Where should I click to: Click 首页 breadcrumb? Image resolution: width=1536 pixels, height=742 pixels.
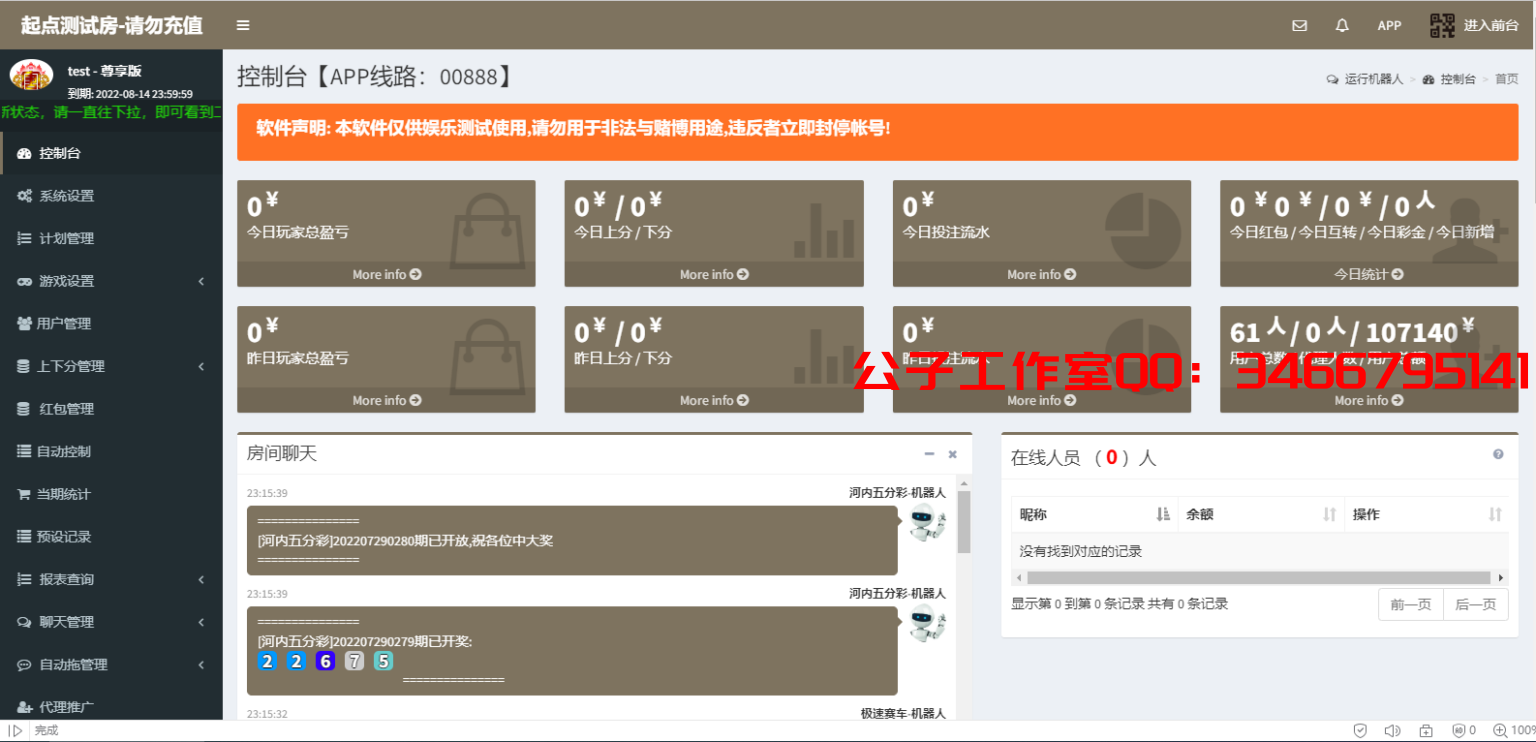click(x=1507, y=79)
